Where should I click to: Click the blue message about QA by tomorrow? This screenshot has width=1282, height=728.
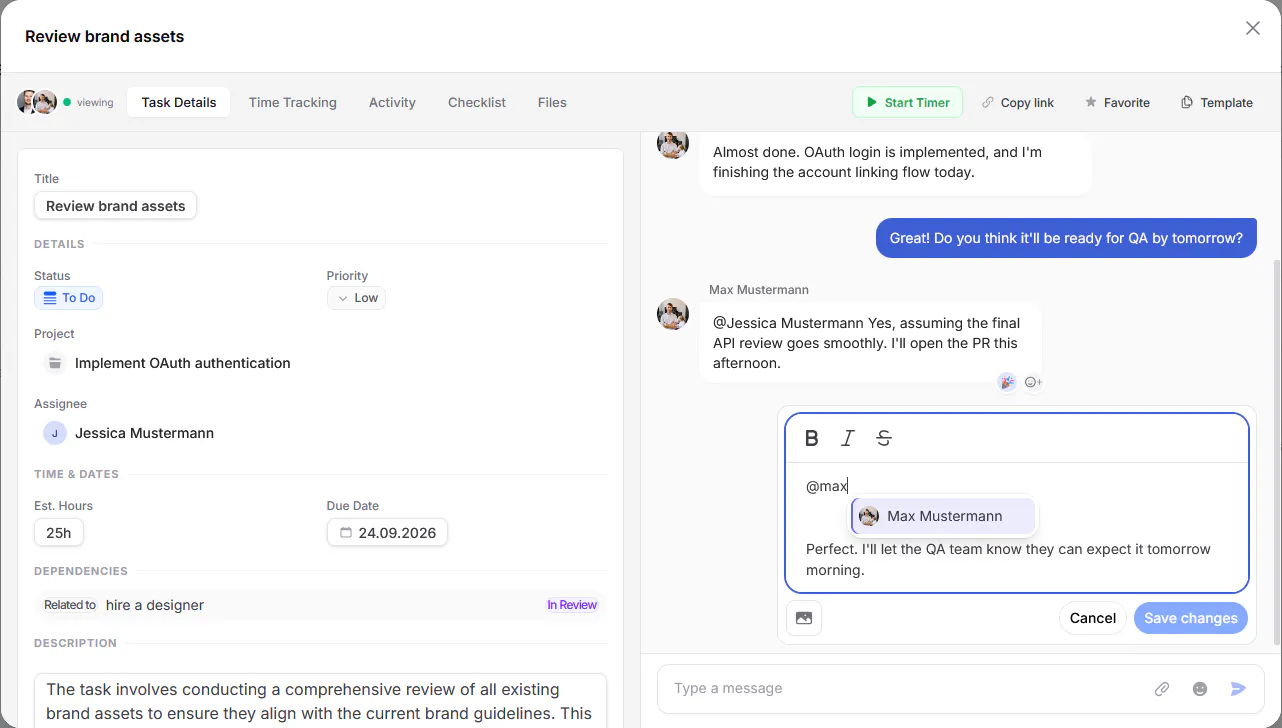pyautogui.click(x=1066, y=239)
